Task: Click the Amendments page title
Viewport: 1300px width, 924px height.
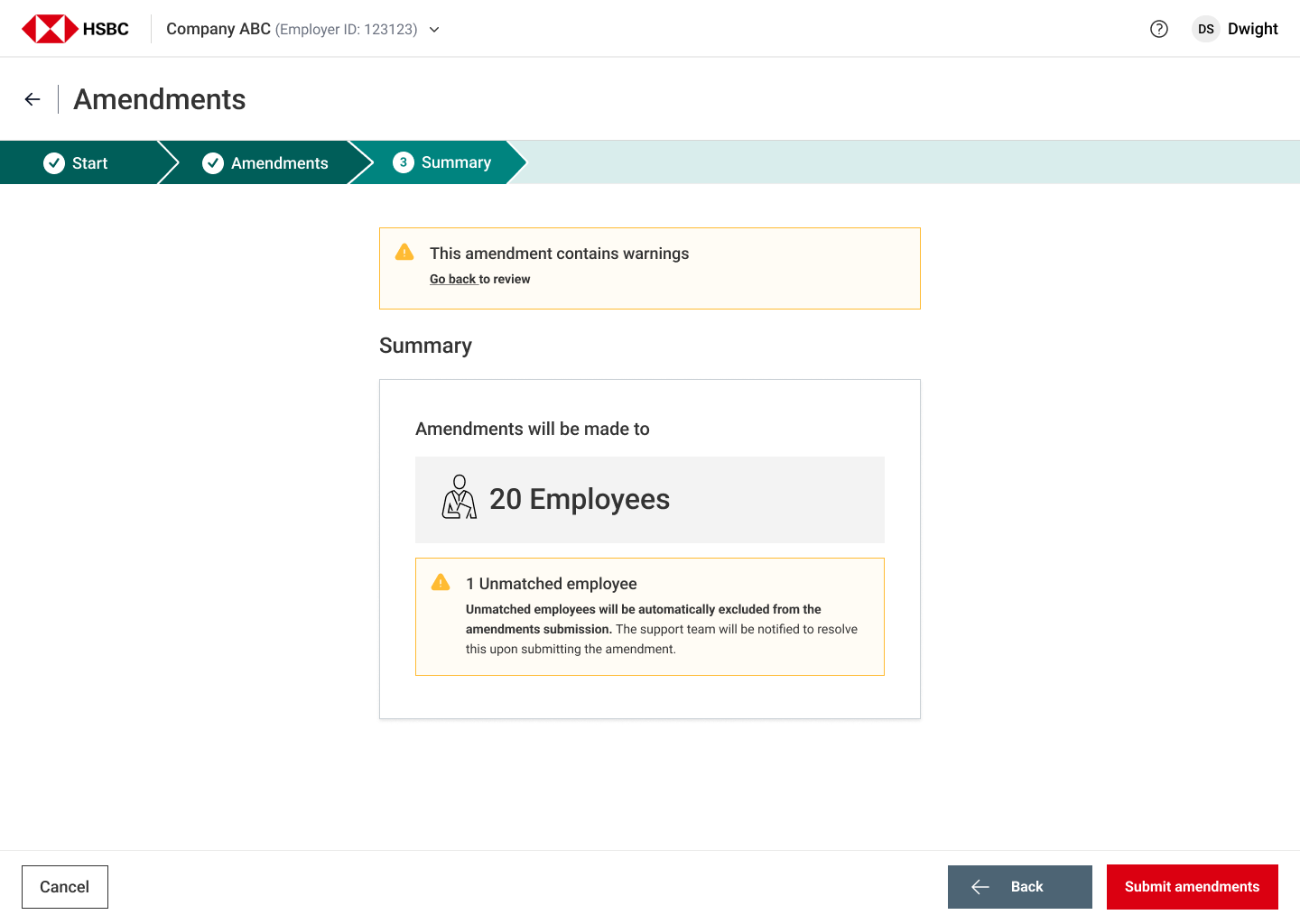Action: [160, 99]
